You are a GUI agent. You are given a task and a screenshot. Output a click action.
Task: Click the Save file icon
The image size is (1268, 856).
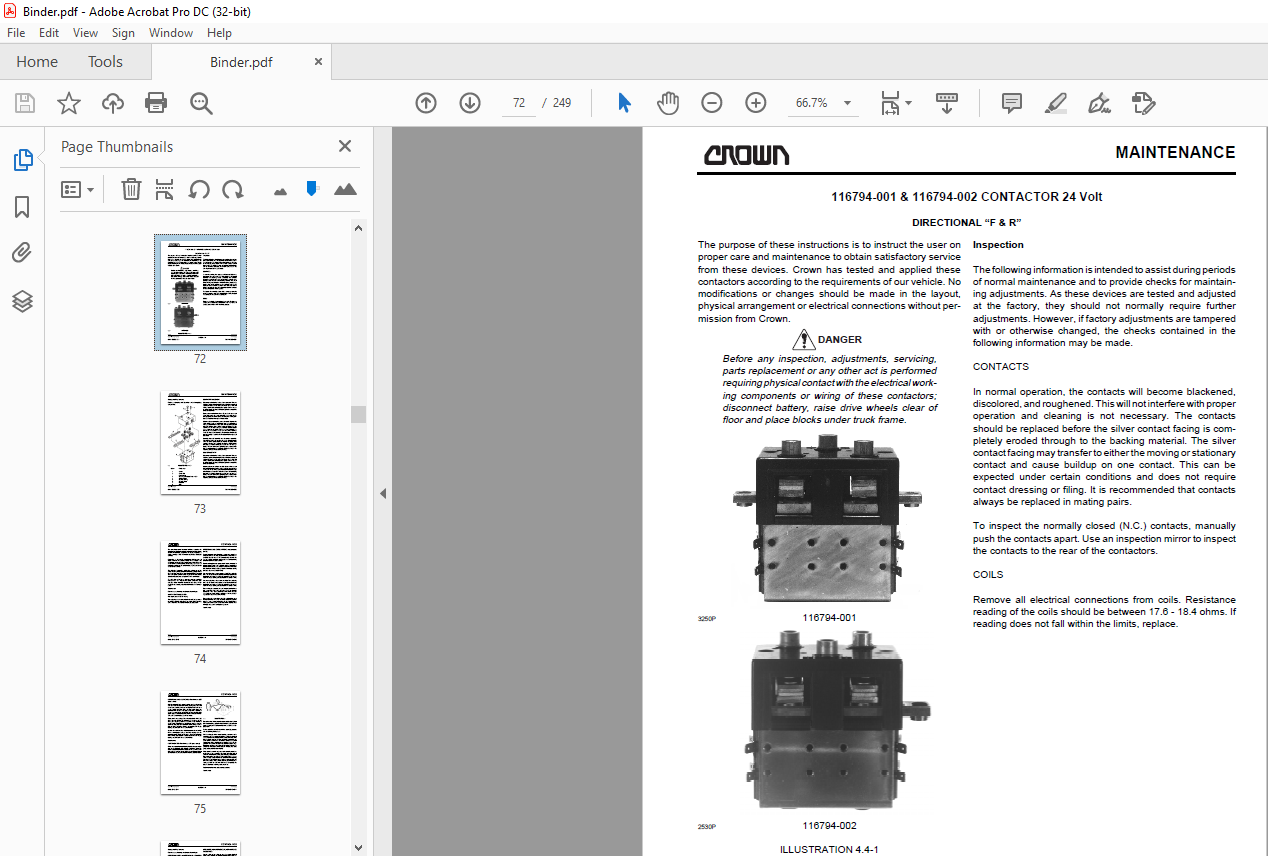click(25, 103)
